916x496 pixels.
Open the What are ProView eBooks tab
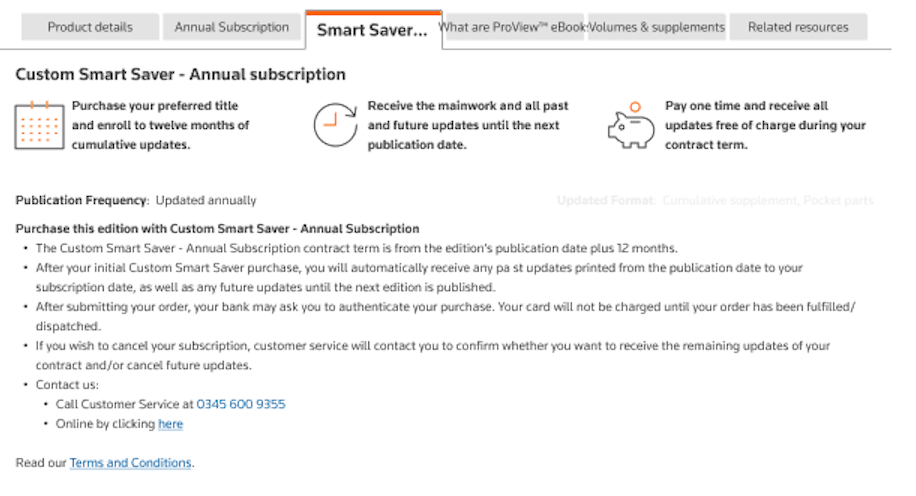pyautogui.click(x=515, y=27)
